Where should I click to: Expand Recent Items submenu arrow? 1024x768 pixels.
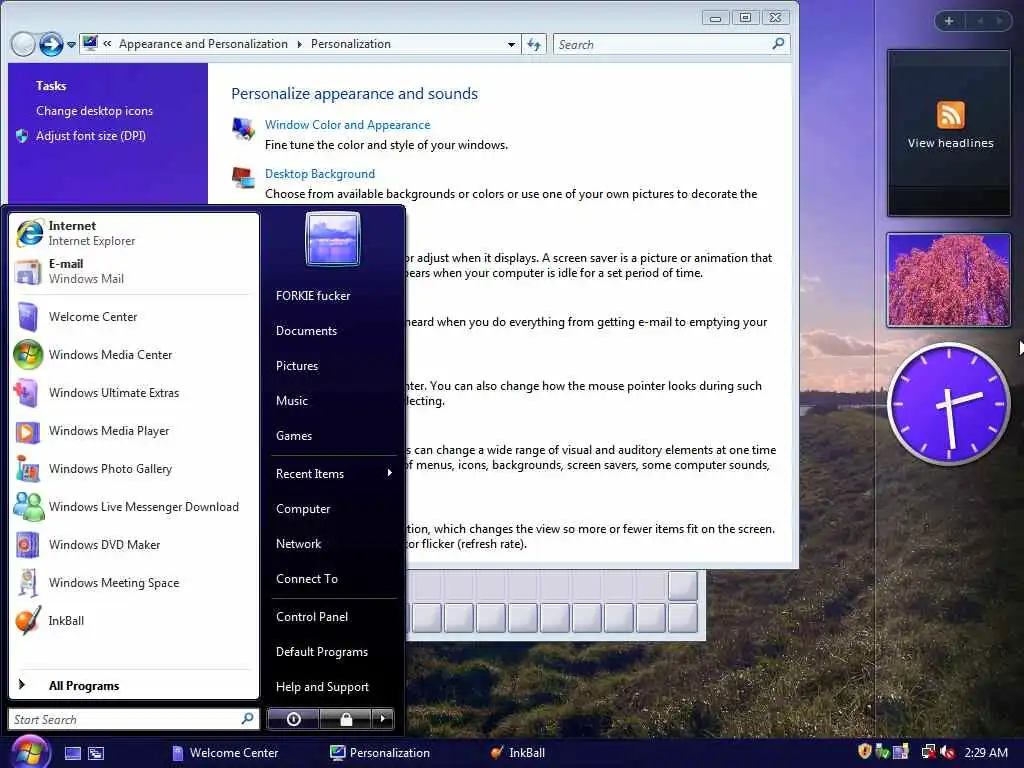(x=390, y=473)
